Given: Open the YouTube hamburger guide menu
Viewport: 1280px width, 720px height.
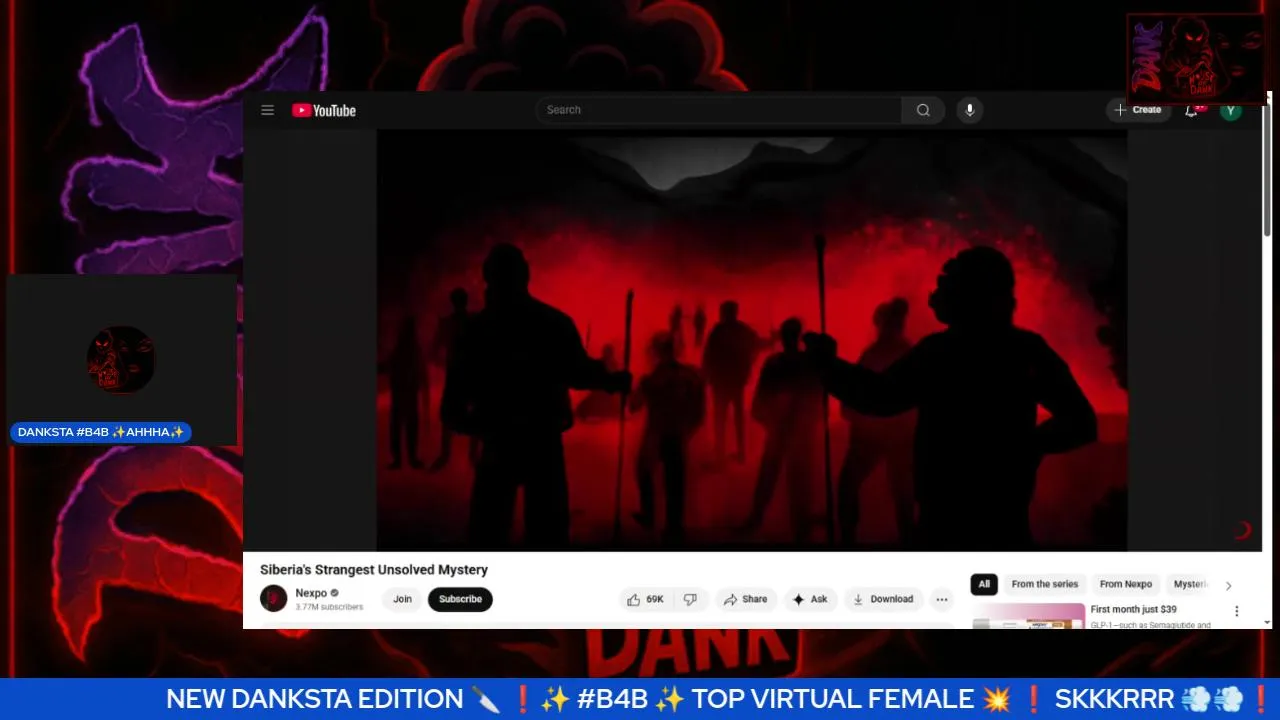Looking at the screenshot, I should [267, 110].
